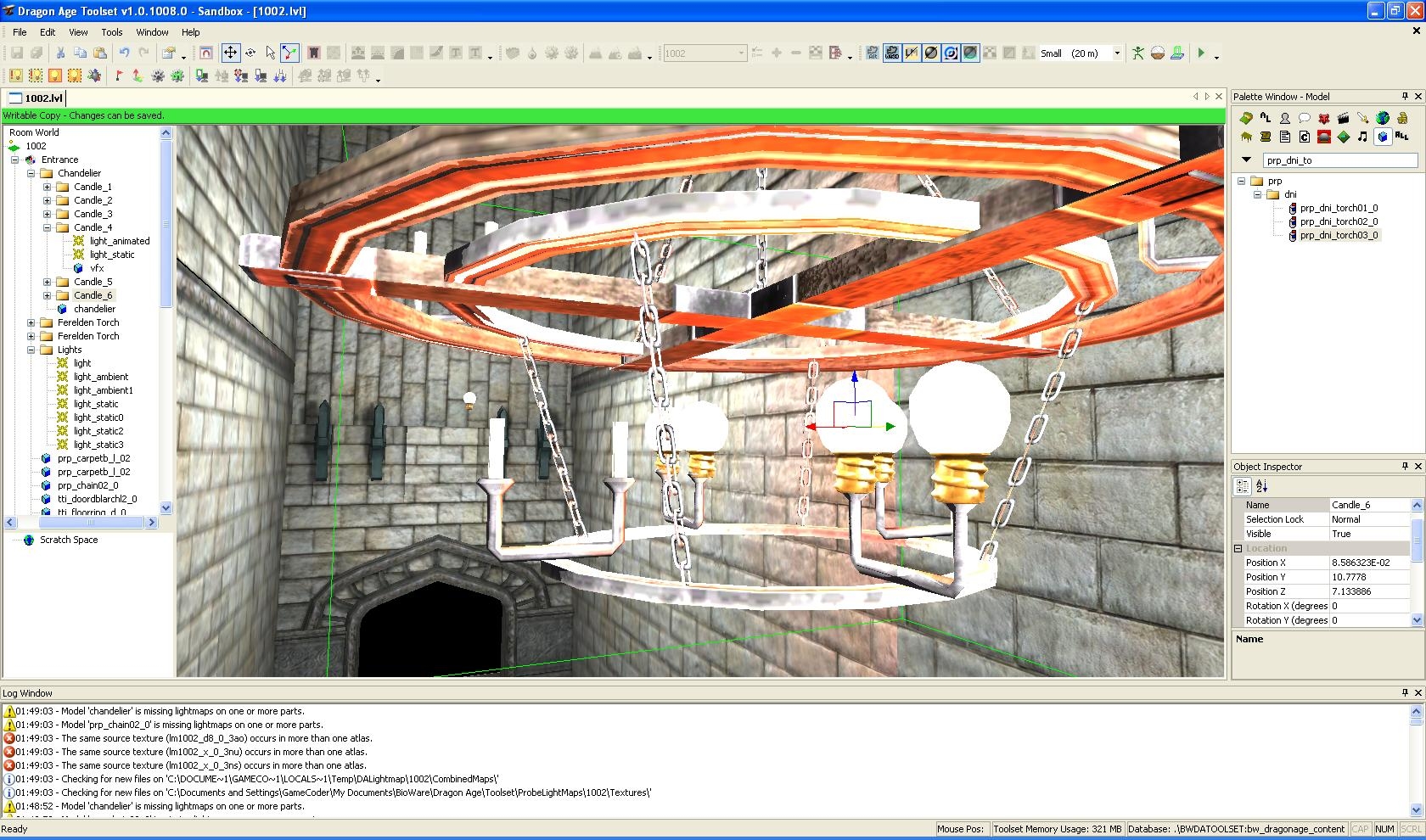The height and width of the screenshot is (840, 1426).
Task: Click the Cut scissors icon in the toolbar
Action: tap(60, 53)
